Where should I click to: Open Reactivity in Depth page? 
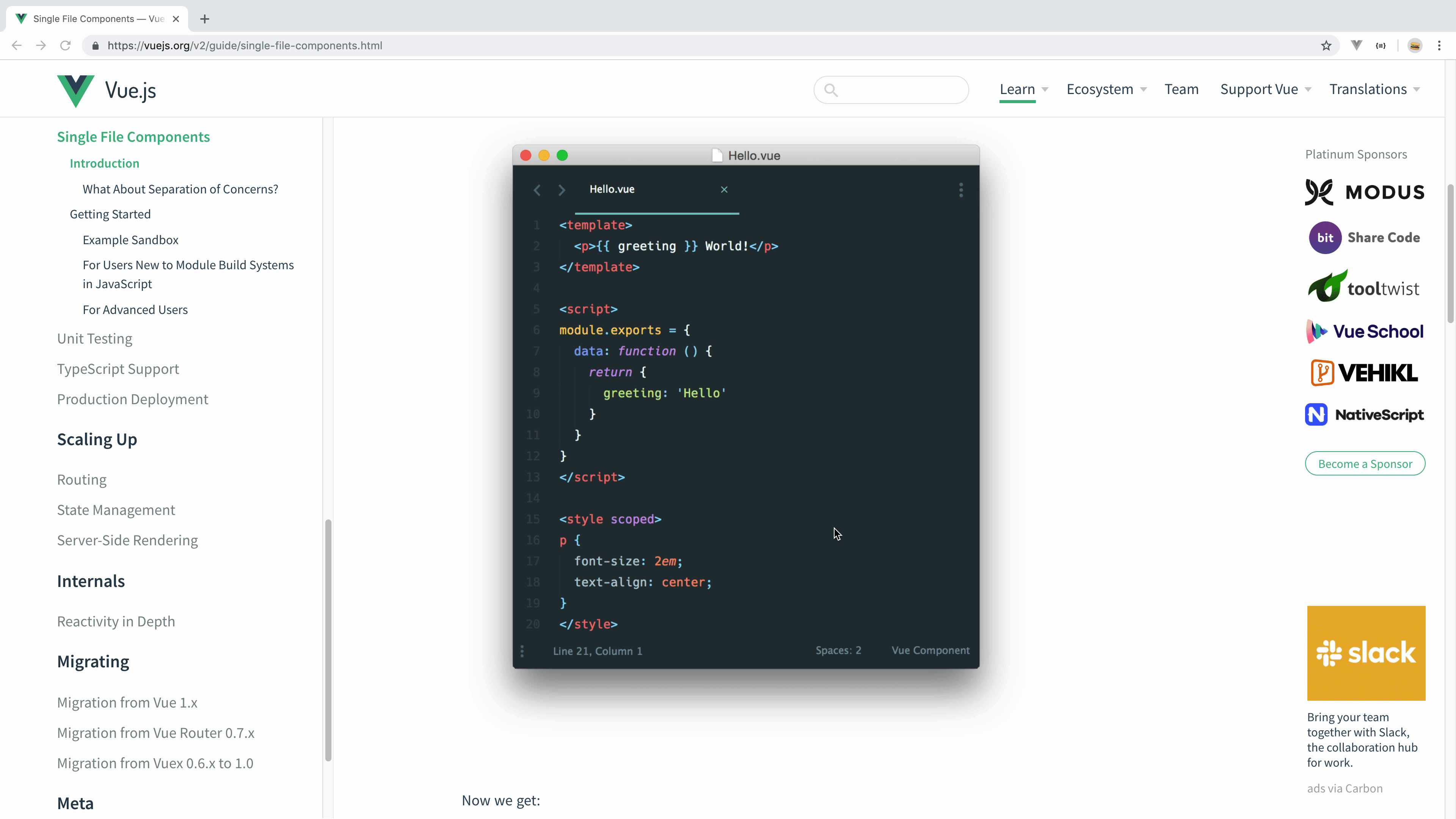116,621
